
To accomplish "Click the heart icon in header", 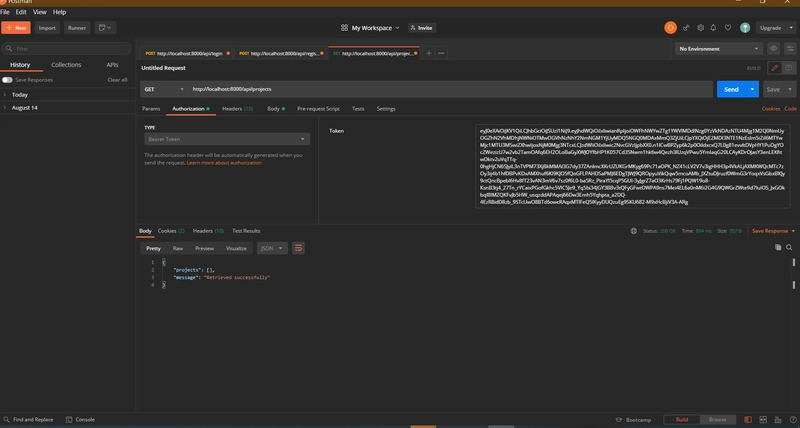I will coord(728,28).
